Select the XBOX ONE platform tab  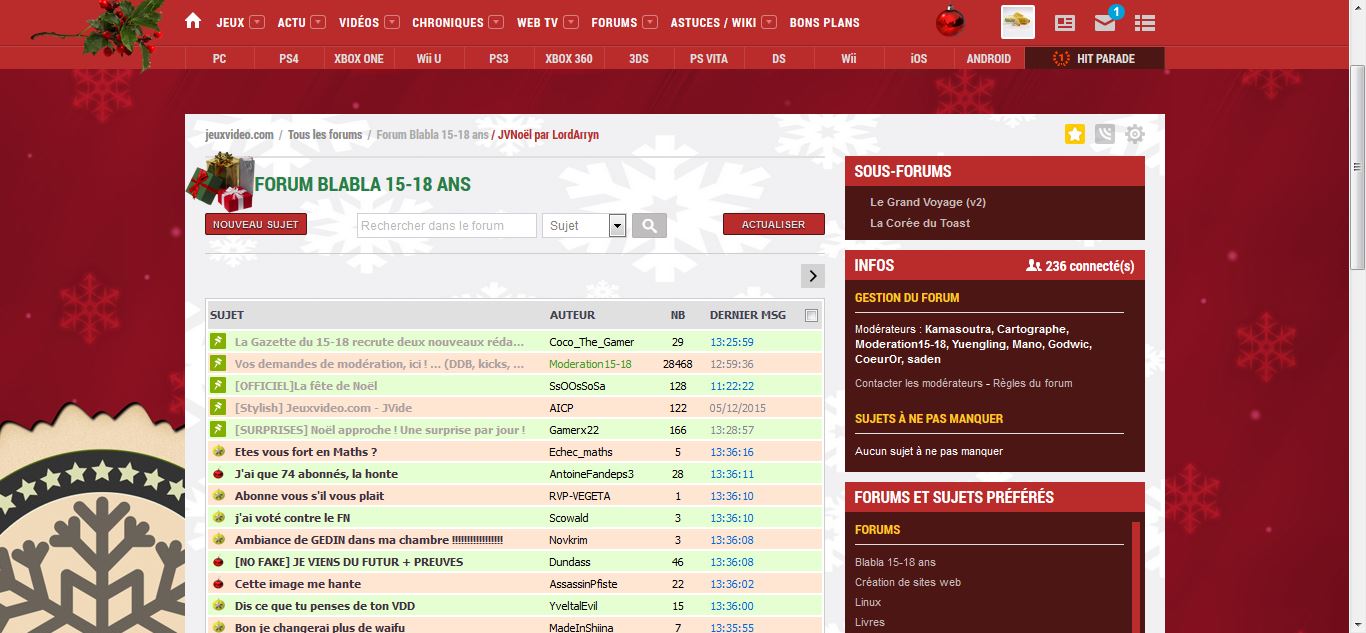(359, 58)
